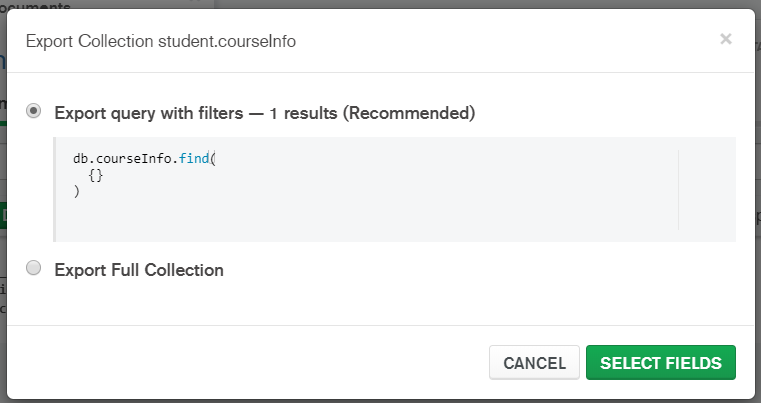Close the Export Collection dialog with X
The image size is (761, 403).
(726, 39)
